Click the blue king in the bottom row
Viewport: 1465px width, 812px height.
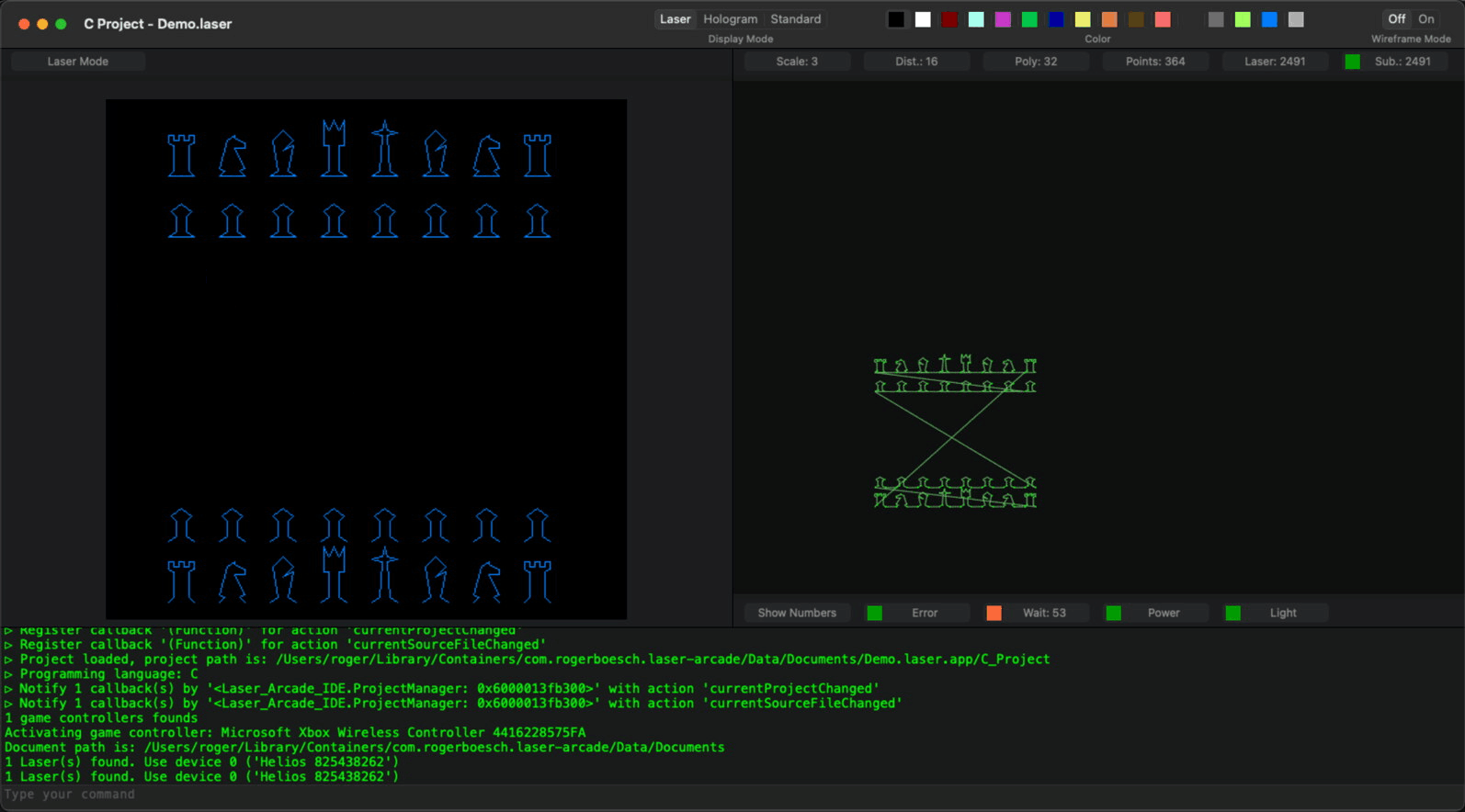(385, 575)
